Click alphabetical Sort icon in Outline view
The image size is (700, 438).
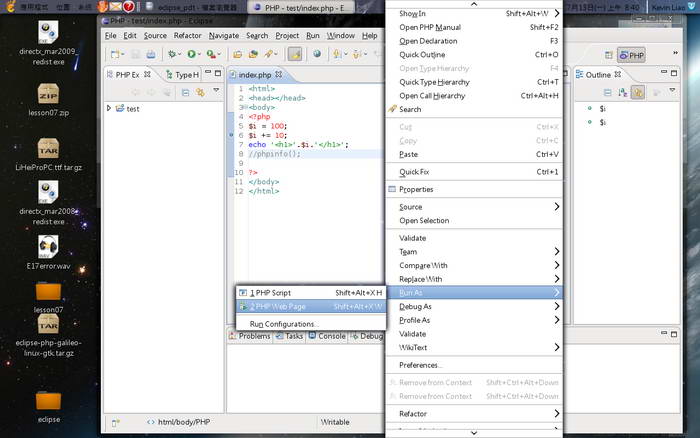[621, 92]
